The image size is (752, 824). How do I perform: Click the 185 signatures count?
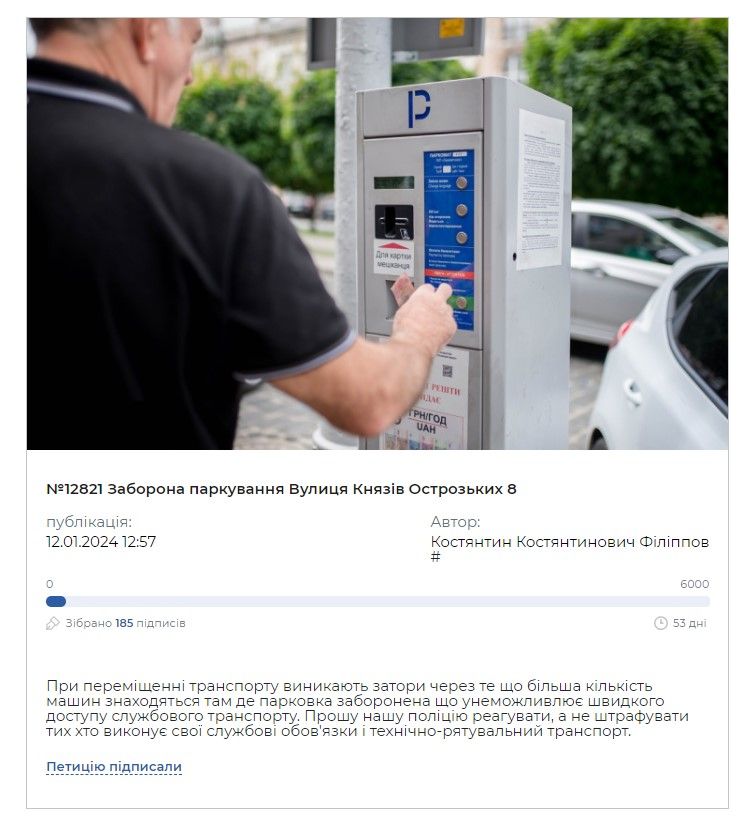point(124,623)
